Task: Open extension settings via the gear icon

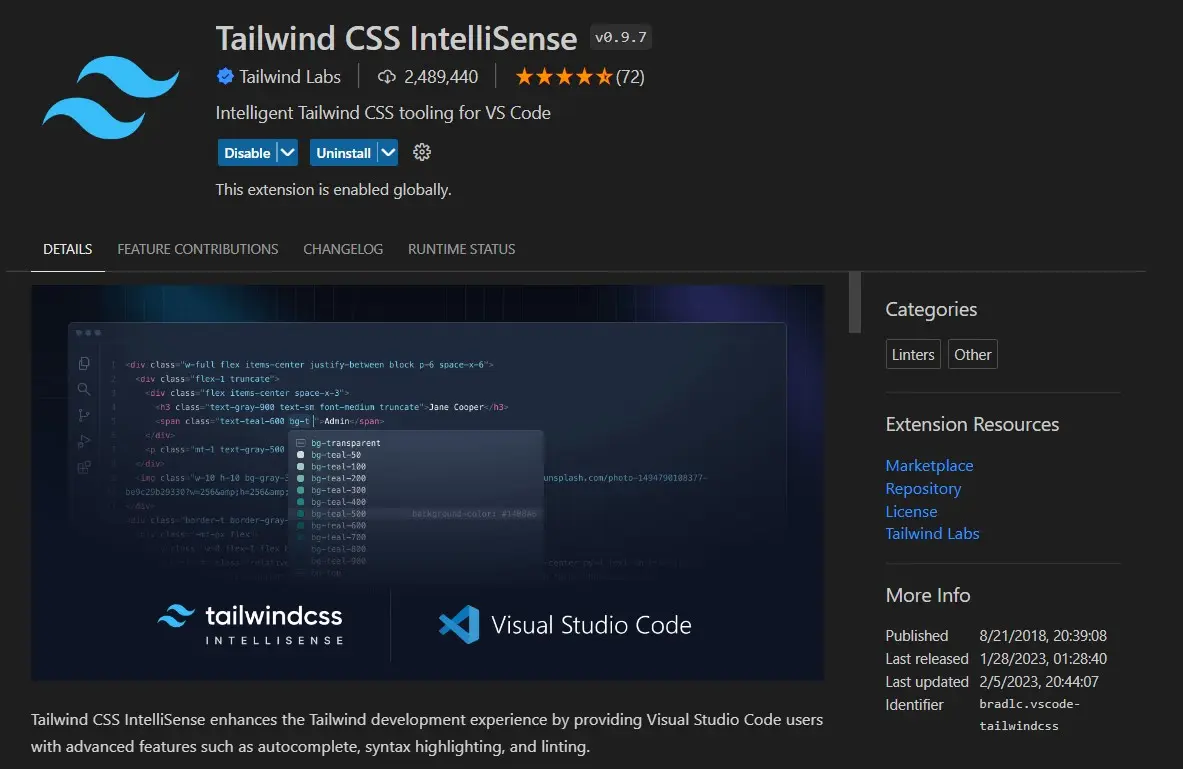Action: pyautogui.click(x=421, y=152)
